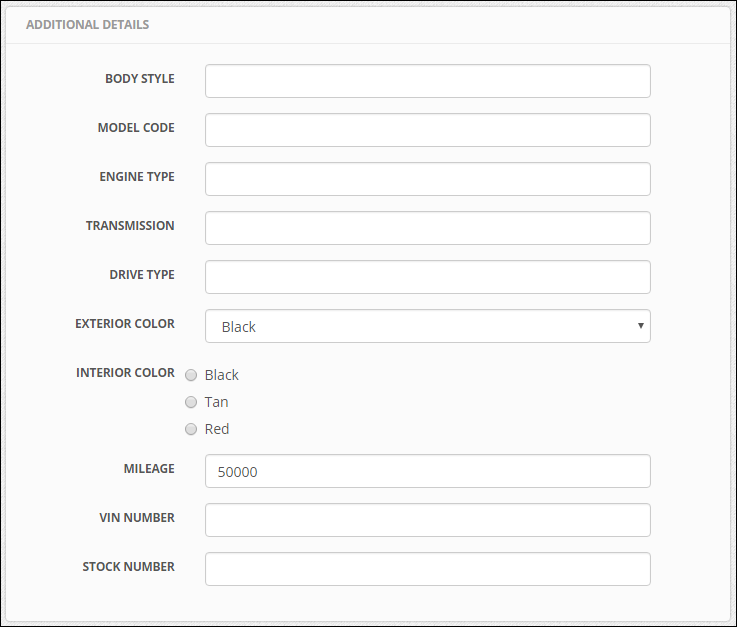Select Black interior color radio button
This screenshot has width=737, height=627.
click(191, 375)
